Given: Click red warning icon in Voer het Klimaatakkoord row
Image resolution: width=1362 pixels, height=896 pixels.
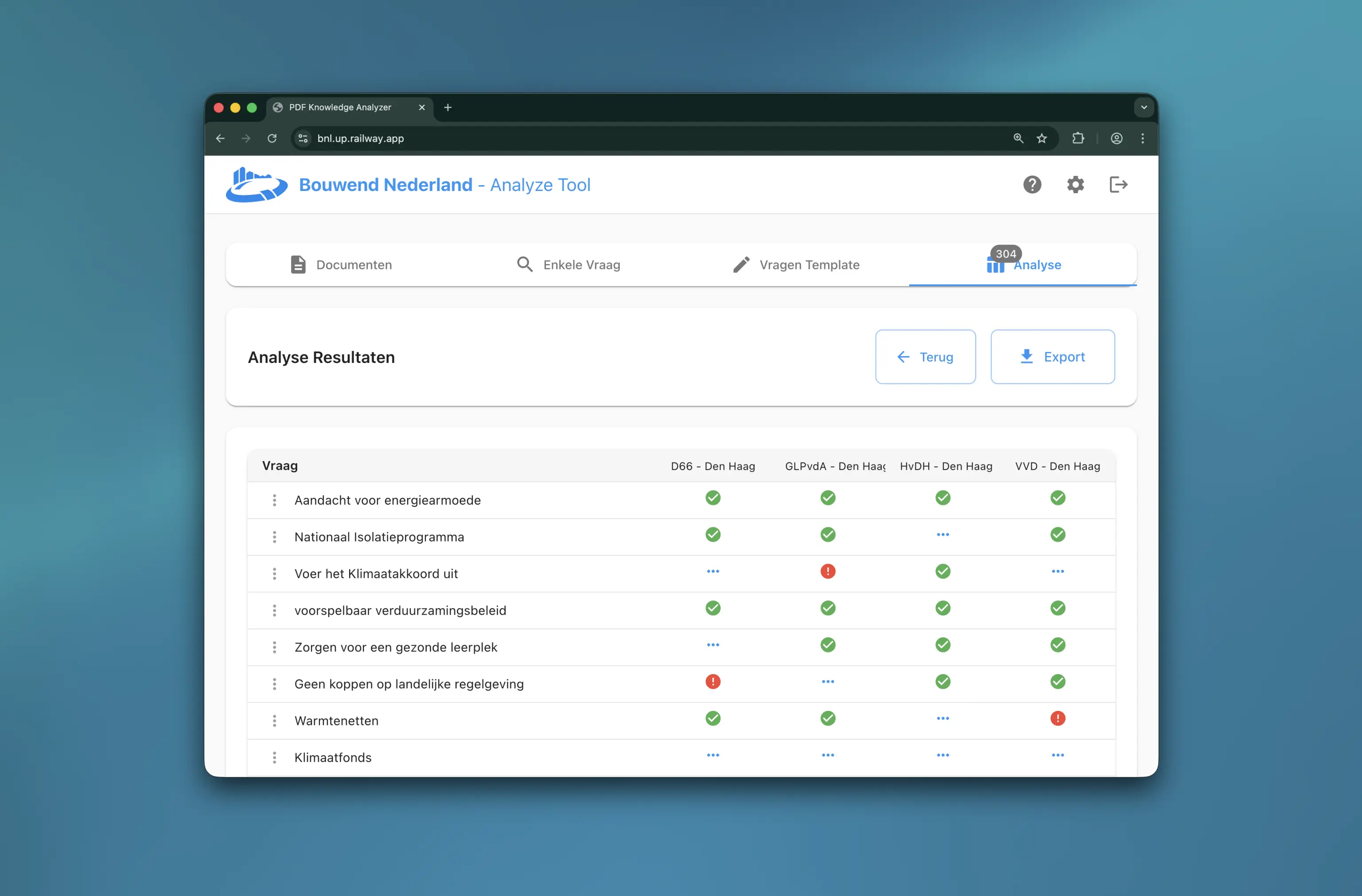Looking at the screenshot, I should coord(828,571).
